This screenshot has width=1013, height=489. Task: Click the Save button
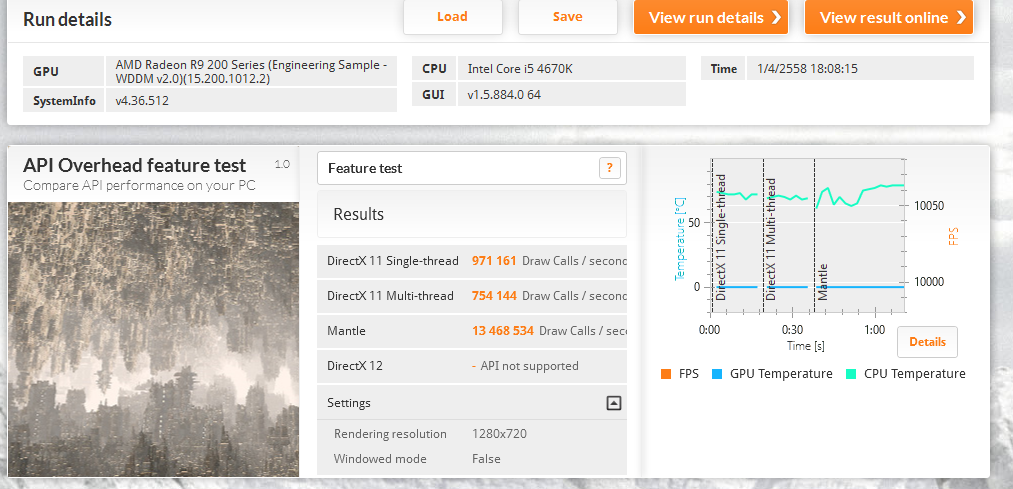pyautogui.click(x=567, y=17)
